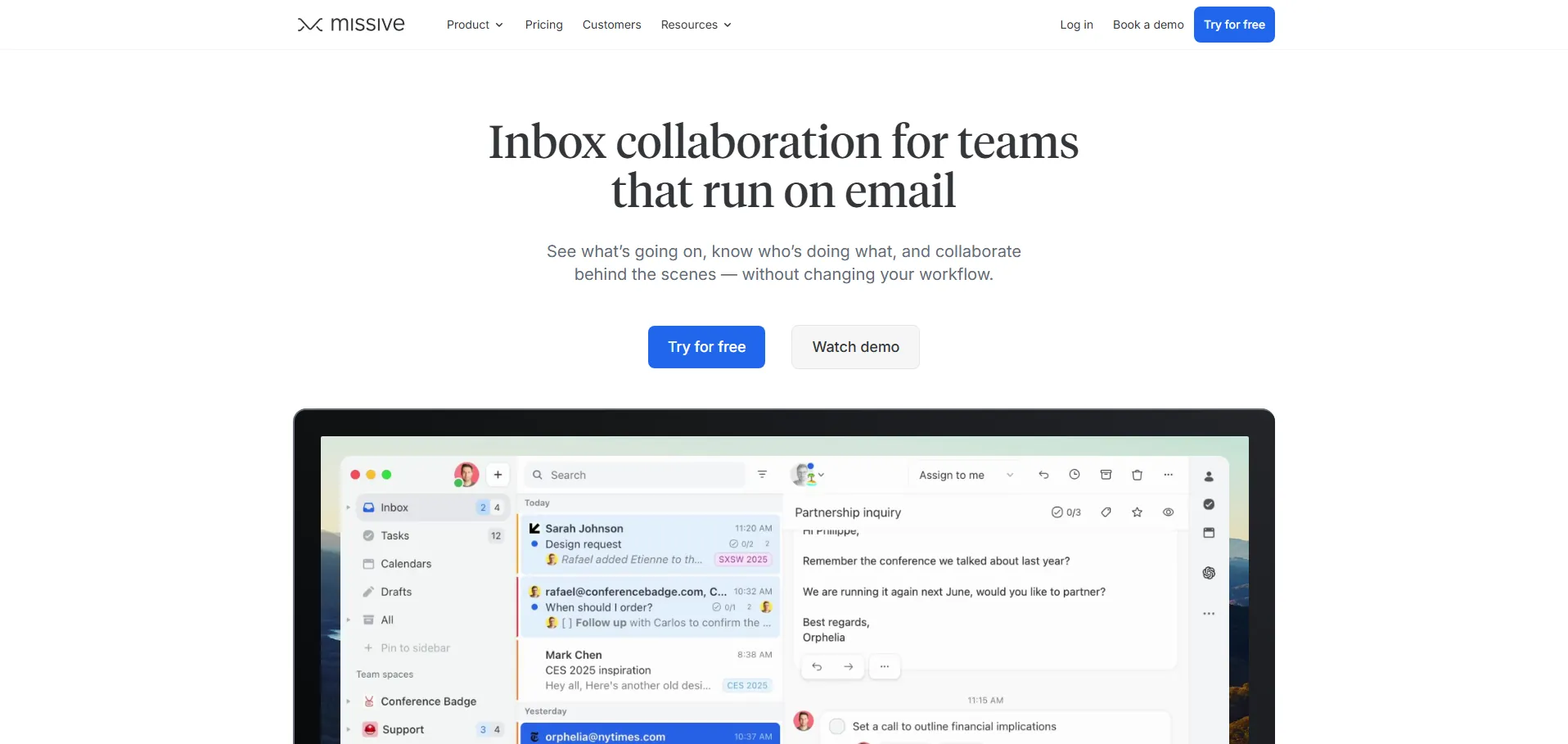Click the snooze clock icon
This screenshot has width=1568, height=744.
click(1075, 475)
